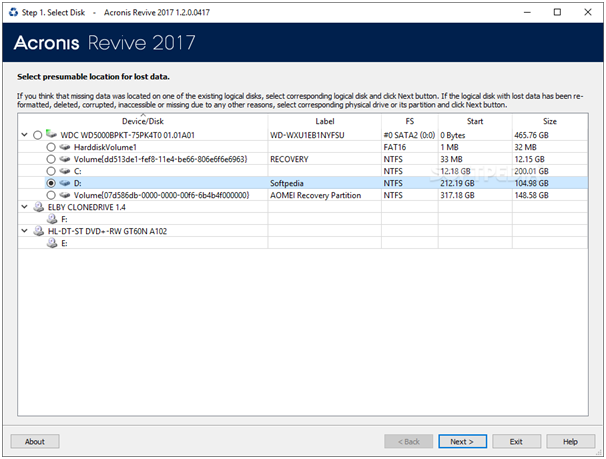Viewport: 606px width, 459px height.
Task: Click the ELBY CLONEDRIVE optical device icon
Action: (39, 207)
